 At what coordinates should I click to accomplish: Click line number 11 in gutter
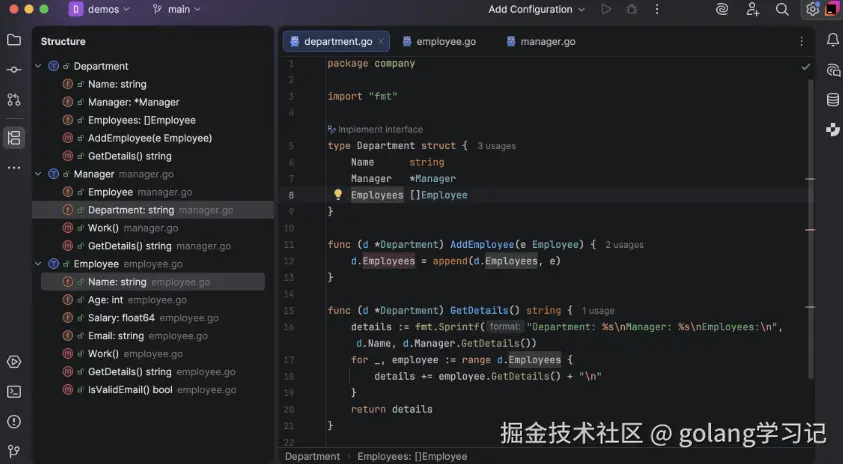pyautogui.click(x=289, y=245)
